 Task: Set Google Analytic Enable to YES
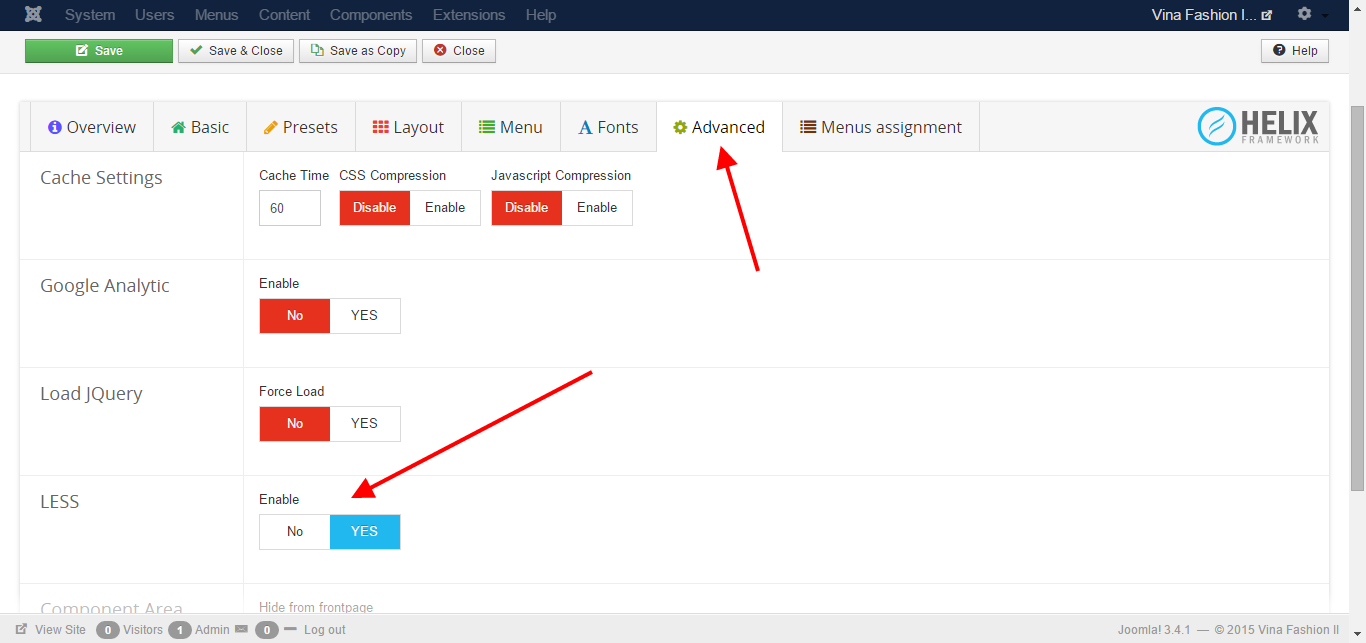pyautogui.click(x=364, y=316)
